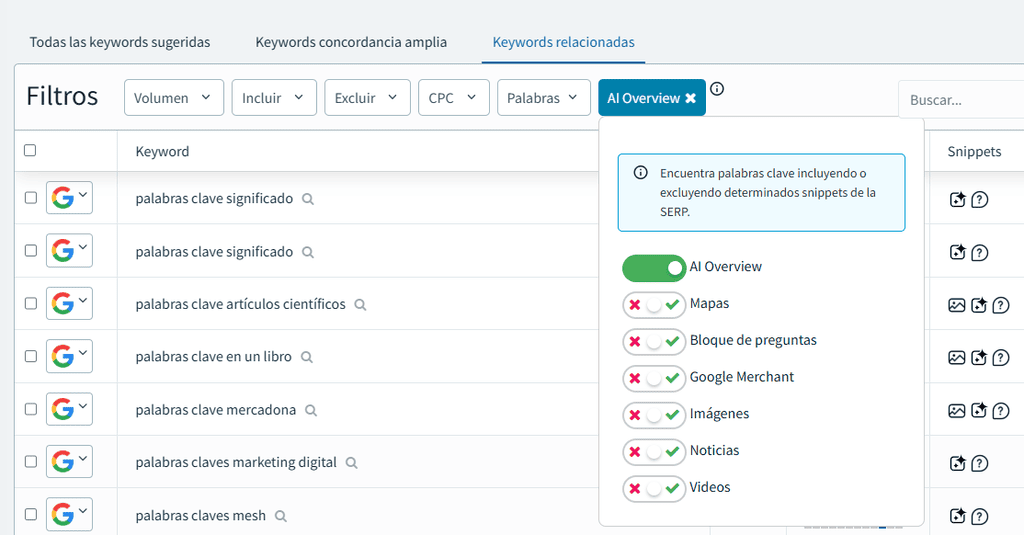Toggle the Google Merchant snippet switch
Screen dimensions: 1024x535
[x=654, y=378]
